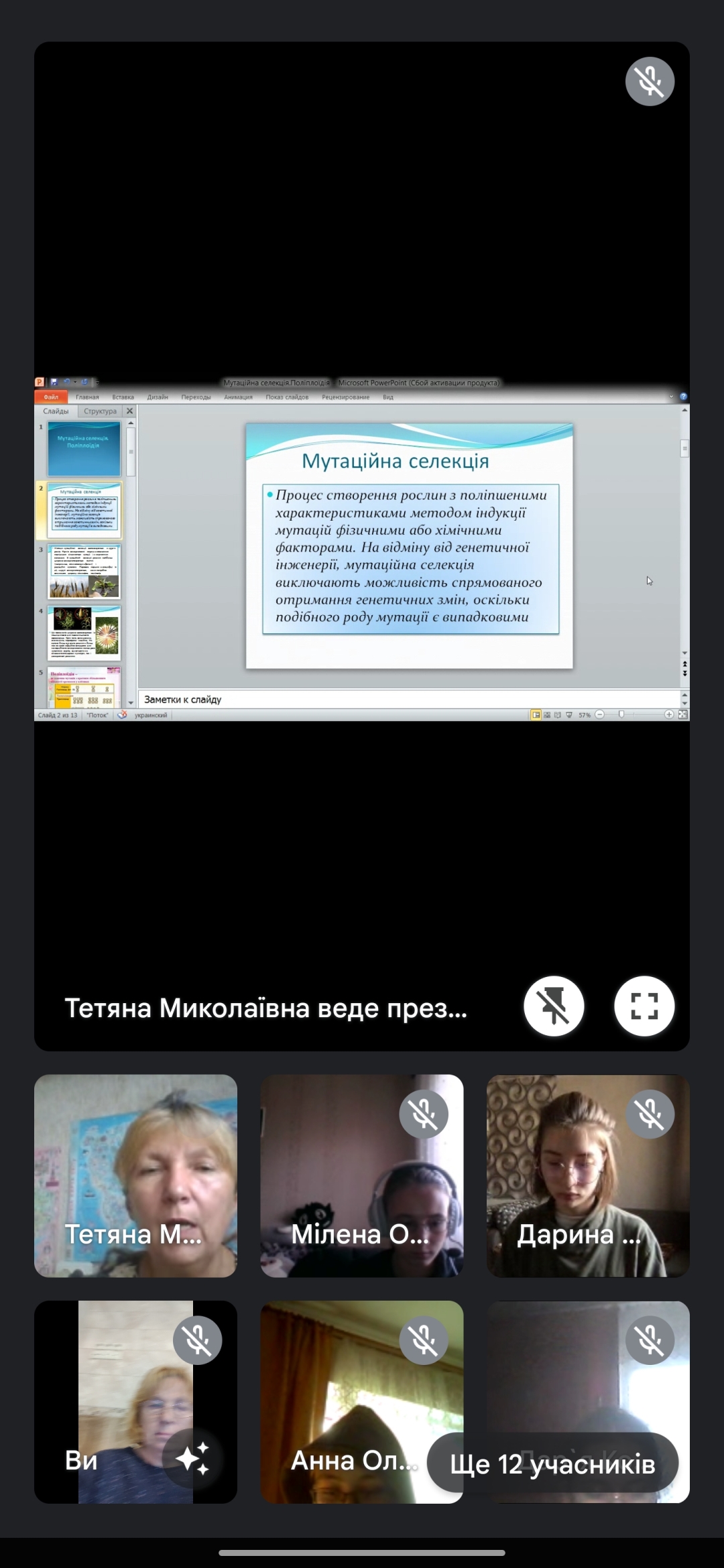Start slideshow from status bar icon
Image resolution: width=724 pixels, height=1568 pixels.
(x=569, y=715)
